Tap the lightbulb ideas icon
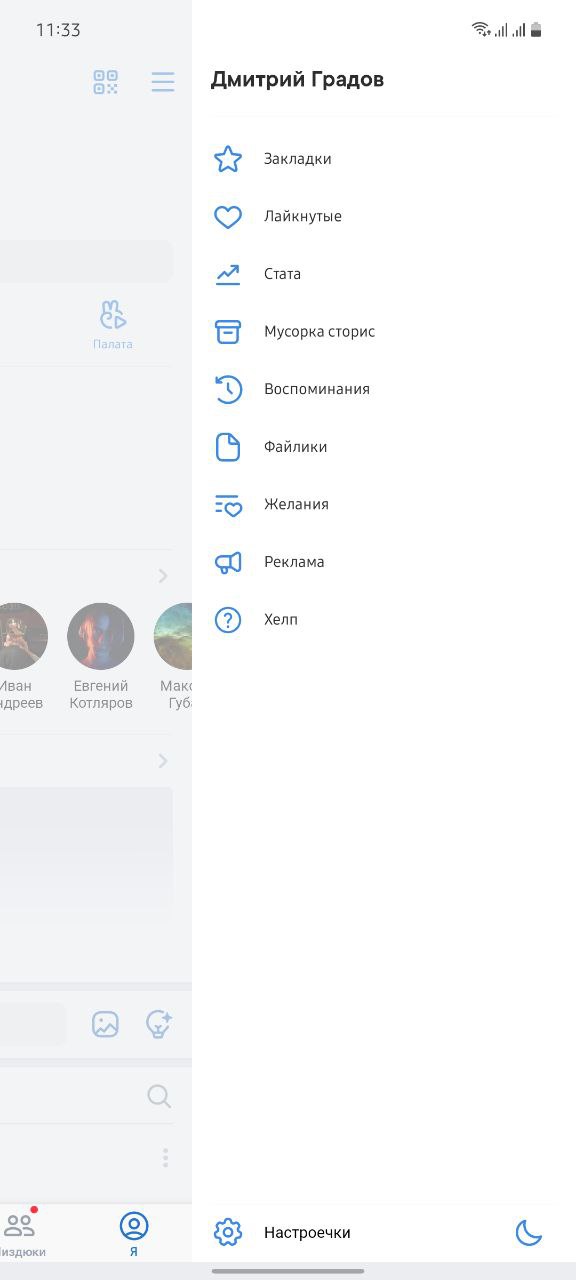 (158, 1024)
